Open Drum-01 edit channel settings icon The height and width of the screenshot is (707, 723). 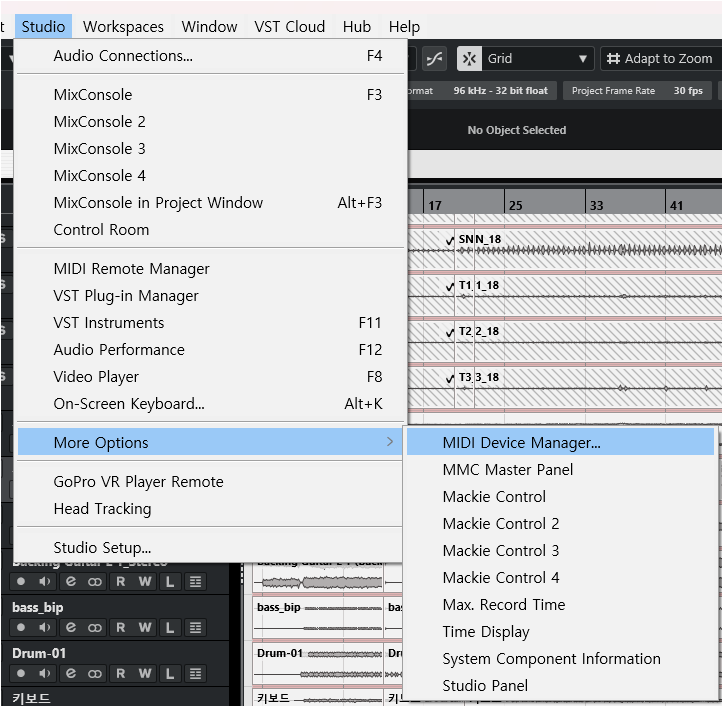(x=70, y=673)
